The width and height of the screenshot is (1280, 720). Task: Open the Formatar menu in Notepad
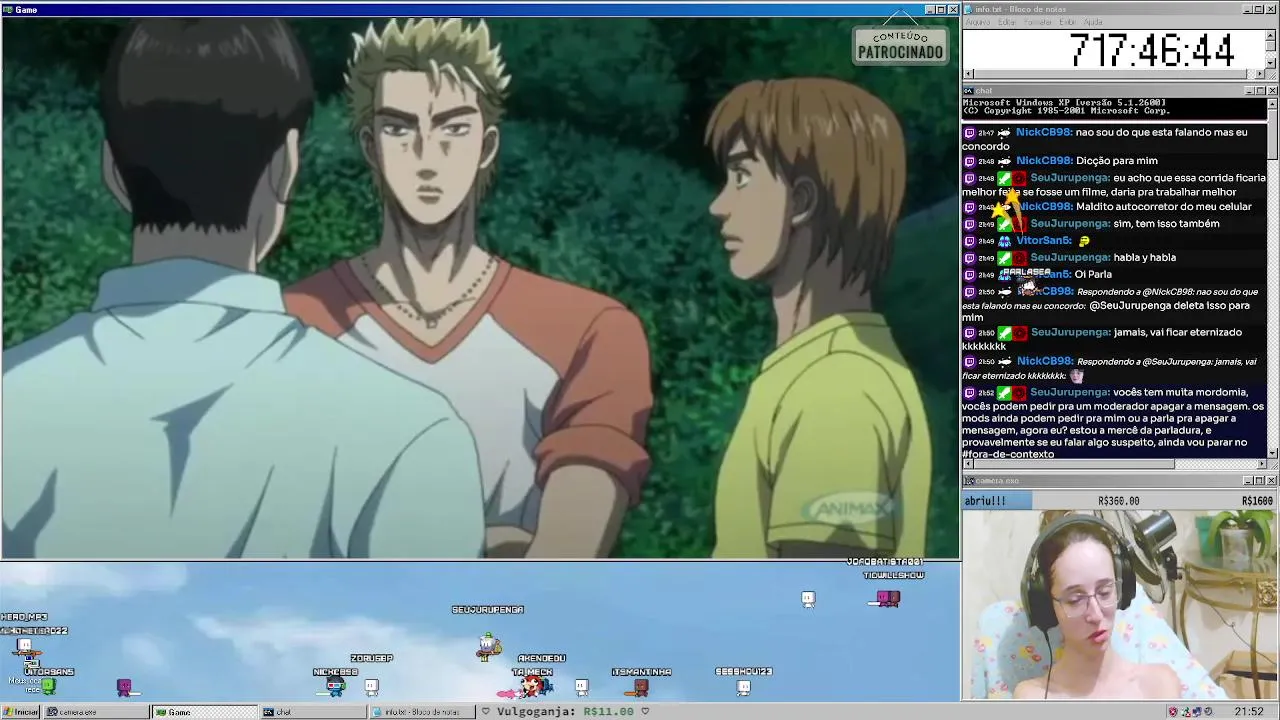tap(1038, 22)
